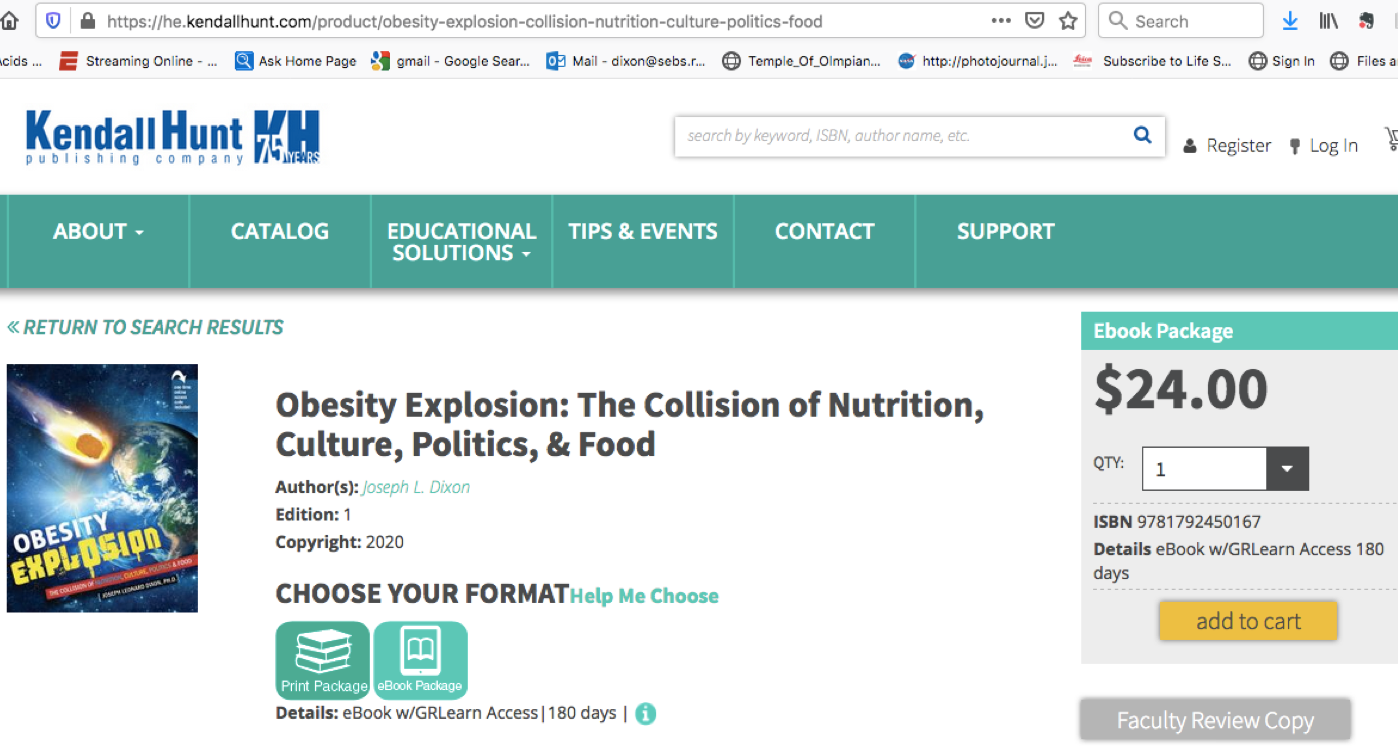The width and height of the screenshot is (1398, 748).
Task: Click the Obesity Explosion book cover
Action: click(102, 488)
